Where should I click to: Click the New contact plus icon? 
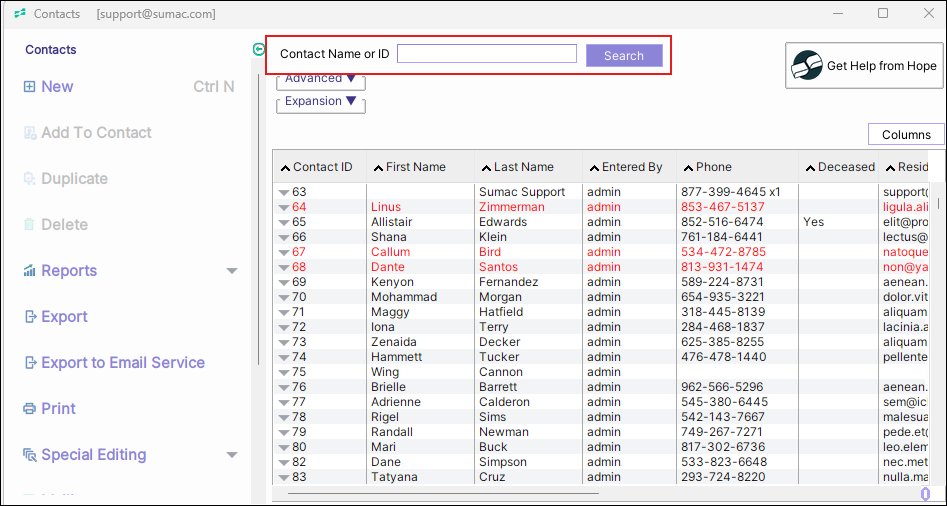[29, 87]
